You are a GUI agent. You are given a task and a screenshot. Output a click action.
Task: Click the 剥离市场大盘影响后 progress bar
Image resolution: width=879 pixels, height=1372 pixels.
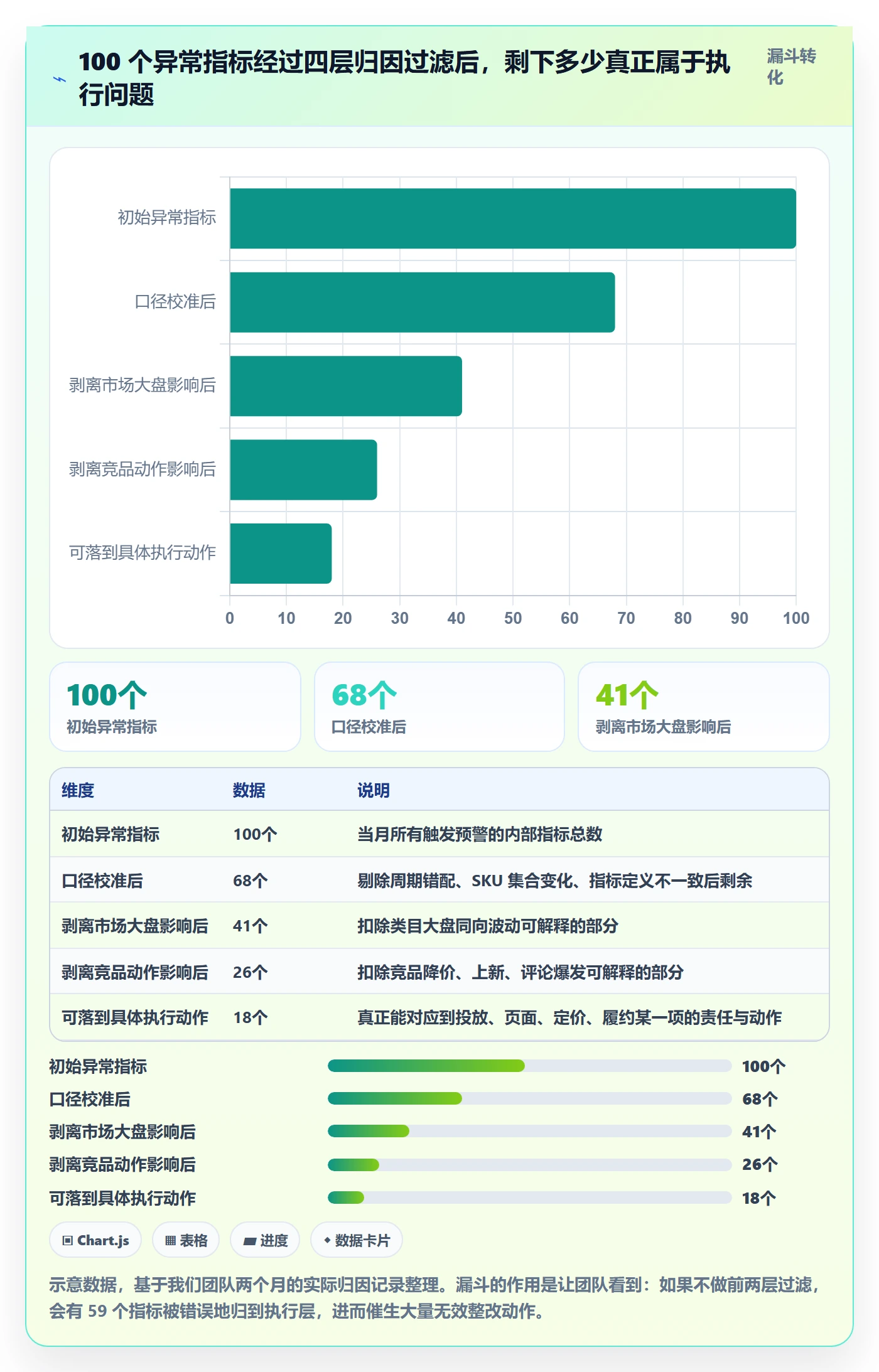(x=529, y=1131)
